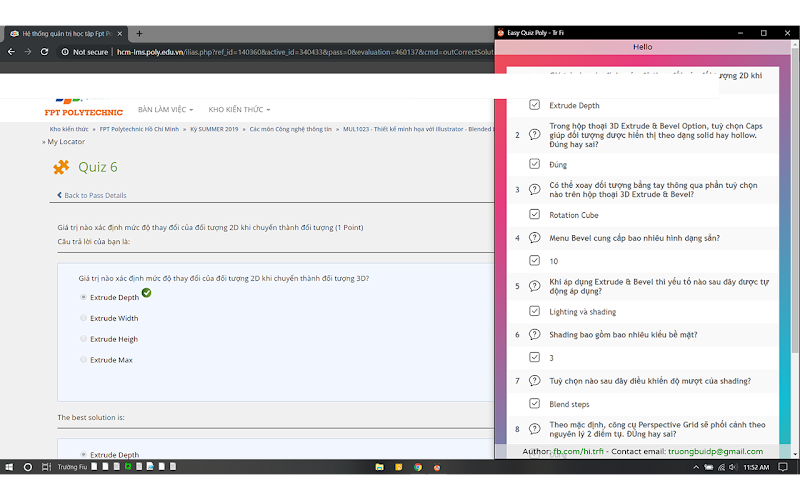Toggle the Blend steps checkbox

coord(534,403)
